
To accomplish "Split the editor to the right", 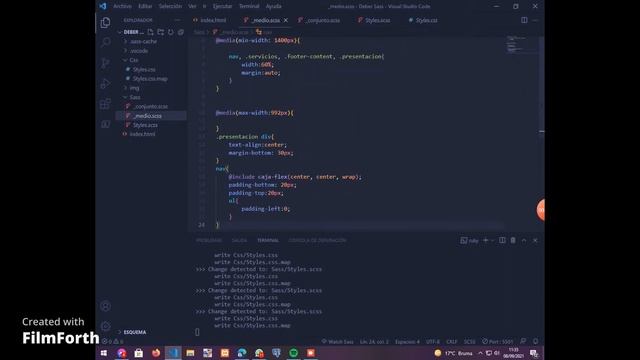I will point(524,20).
